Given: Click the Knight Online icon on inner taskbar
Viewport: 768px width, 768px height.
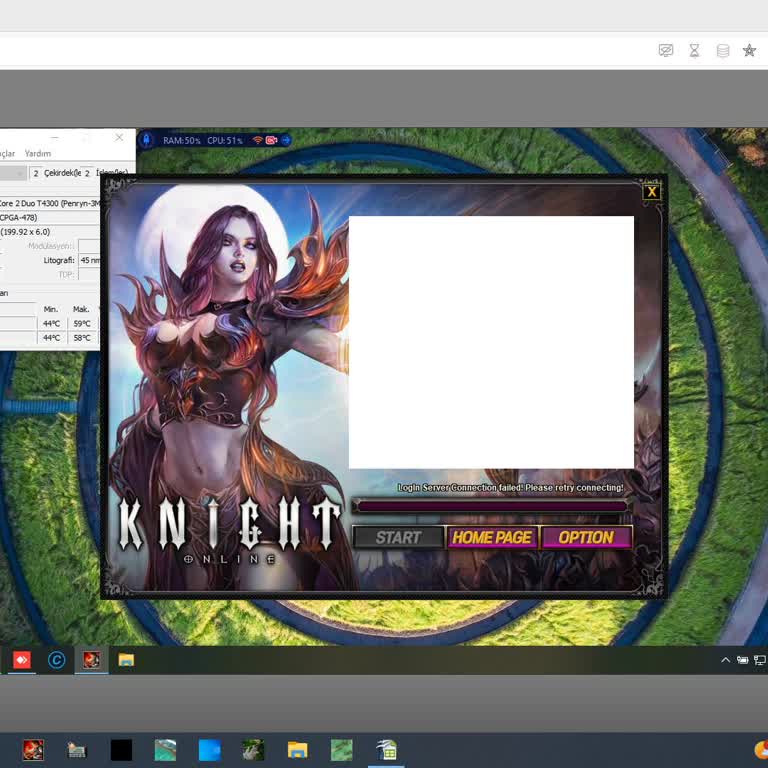Looking at the screenshot, I should (92, 660).
